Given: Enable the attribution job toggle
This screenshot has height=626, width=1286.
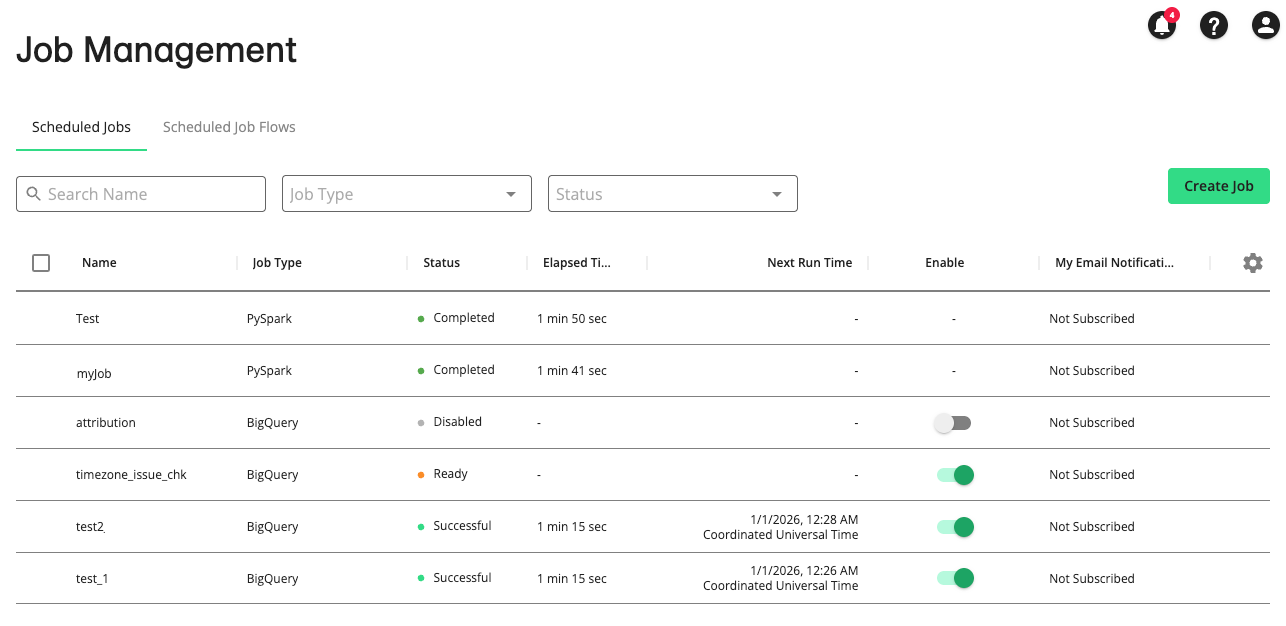Looking at the screenshot, I should coord(952,423).
